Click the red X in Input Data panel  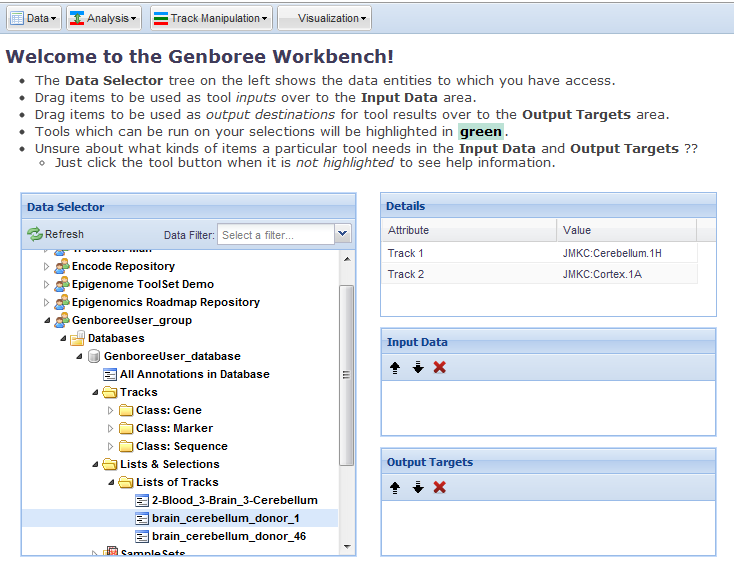[439, 367]
